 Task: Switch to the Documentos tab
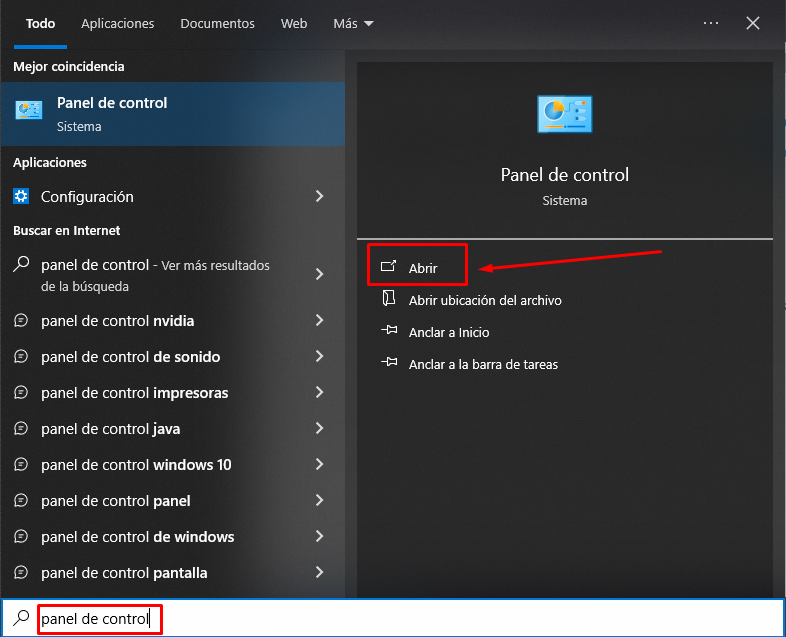218,24
